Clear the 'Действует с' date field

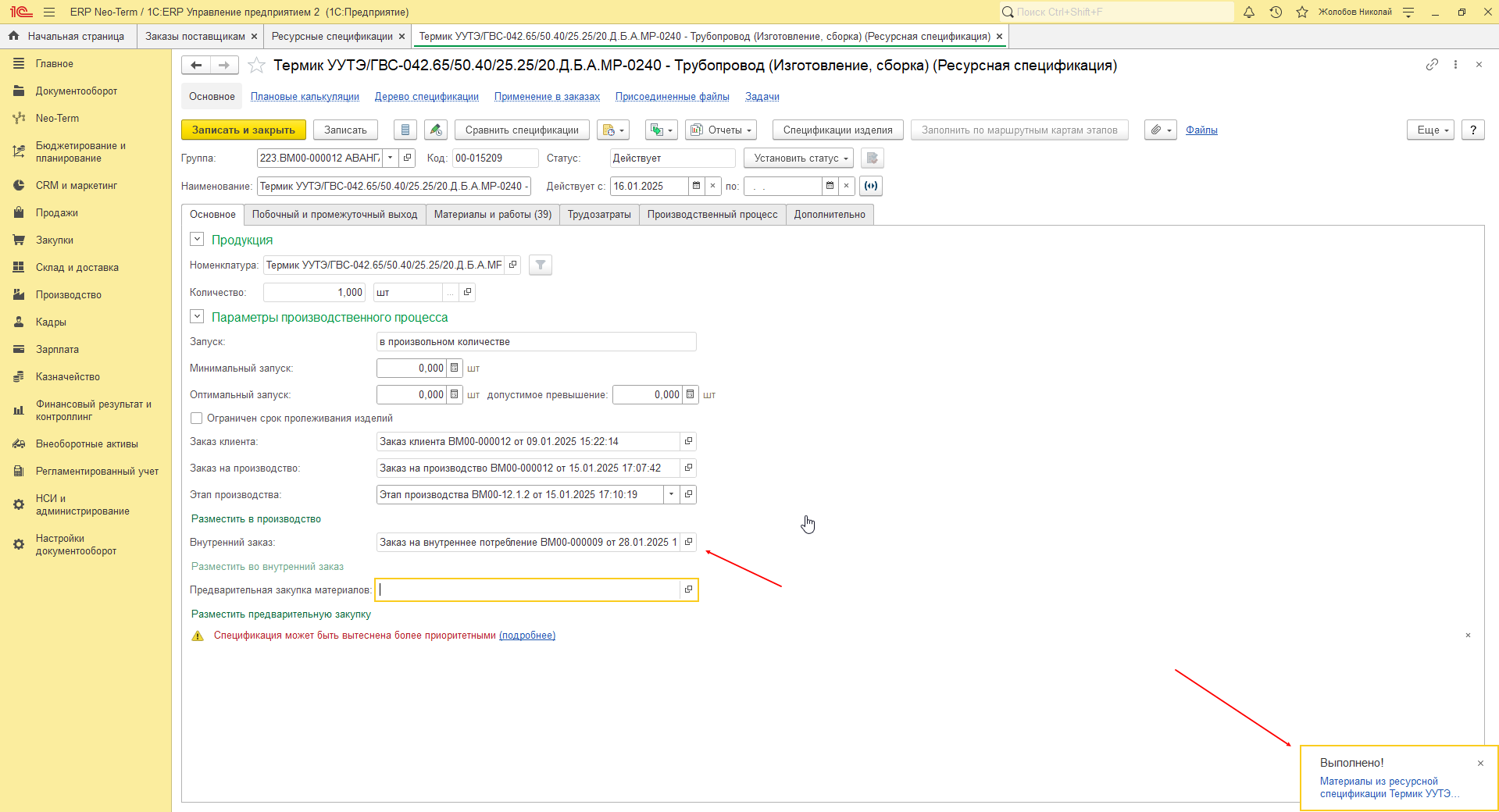(x=712, y=186)
